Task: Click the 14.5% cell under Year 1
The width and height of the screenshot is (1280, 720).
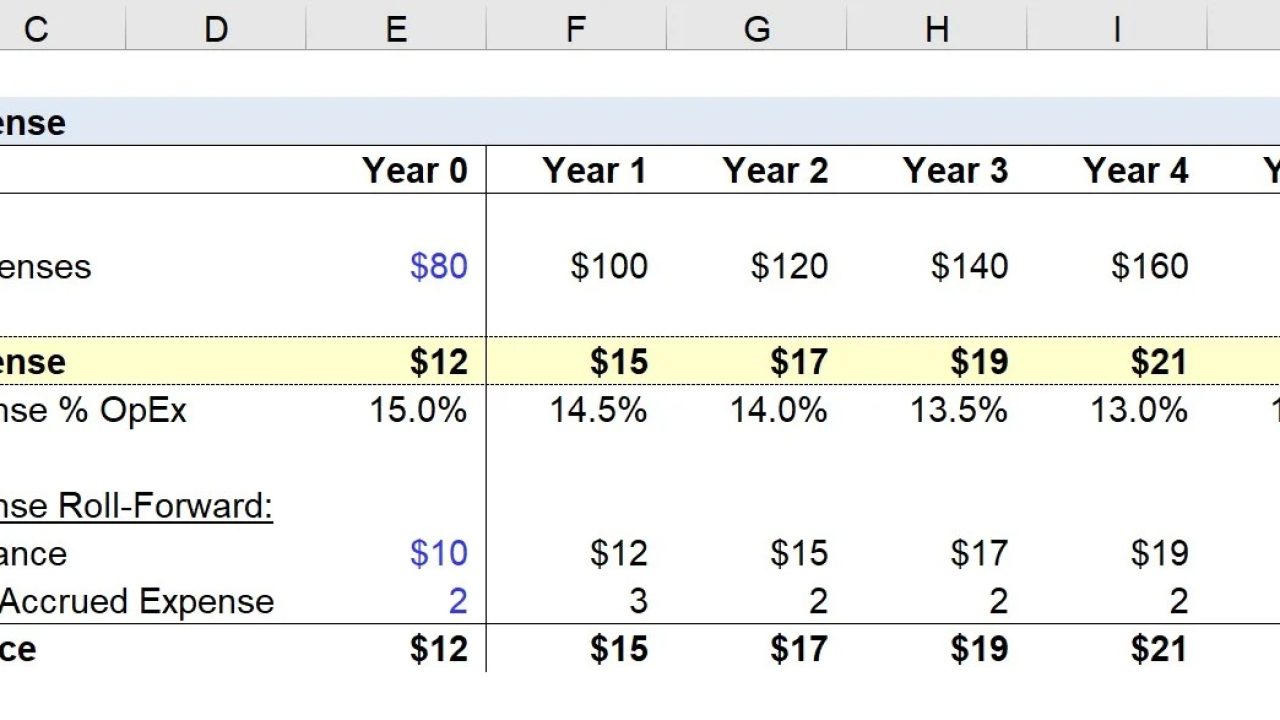Action: [598, 410]
